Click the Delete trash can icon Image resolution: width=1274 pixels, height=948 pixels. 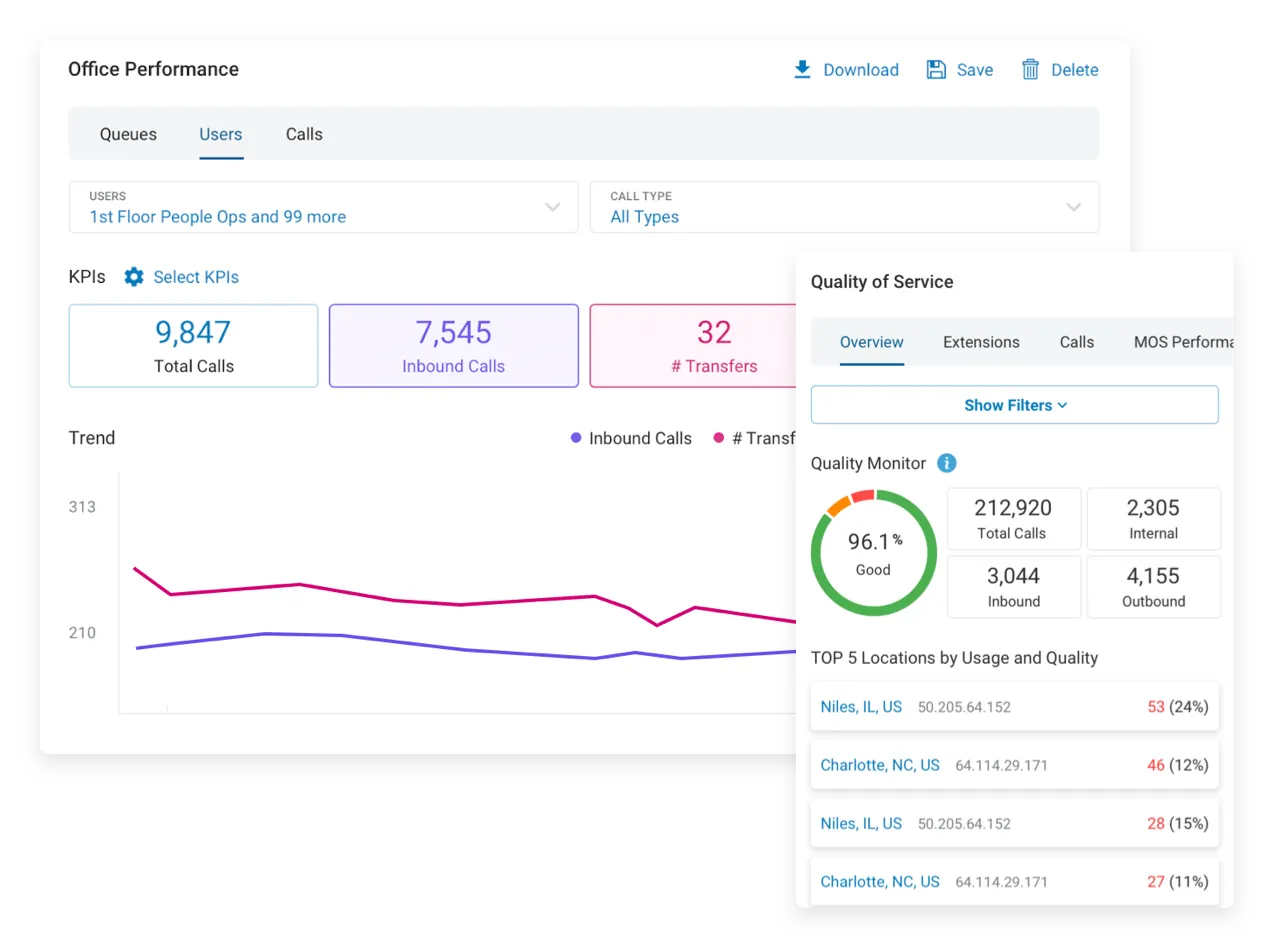click(1030, 69)
